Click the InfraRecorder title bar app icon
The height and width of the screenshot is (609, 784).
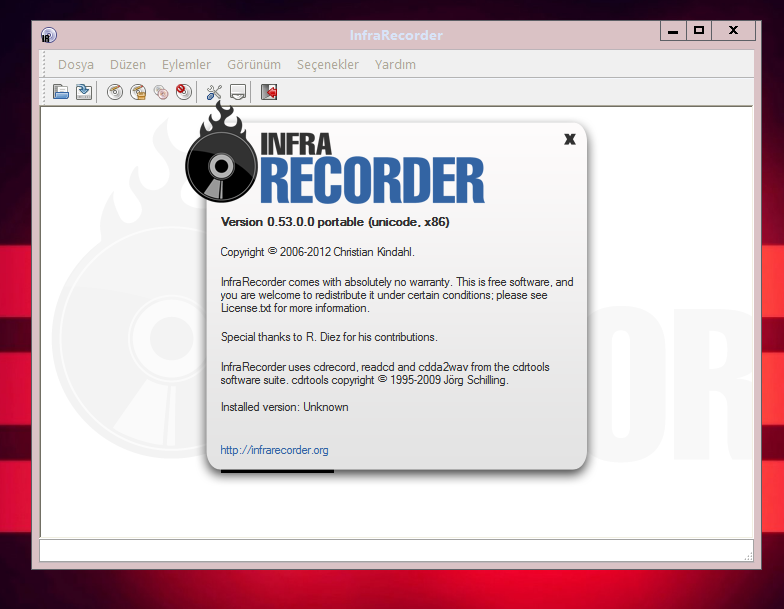coord(49,35)
